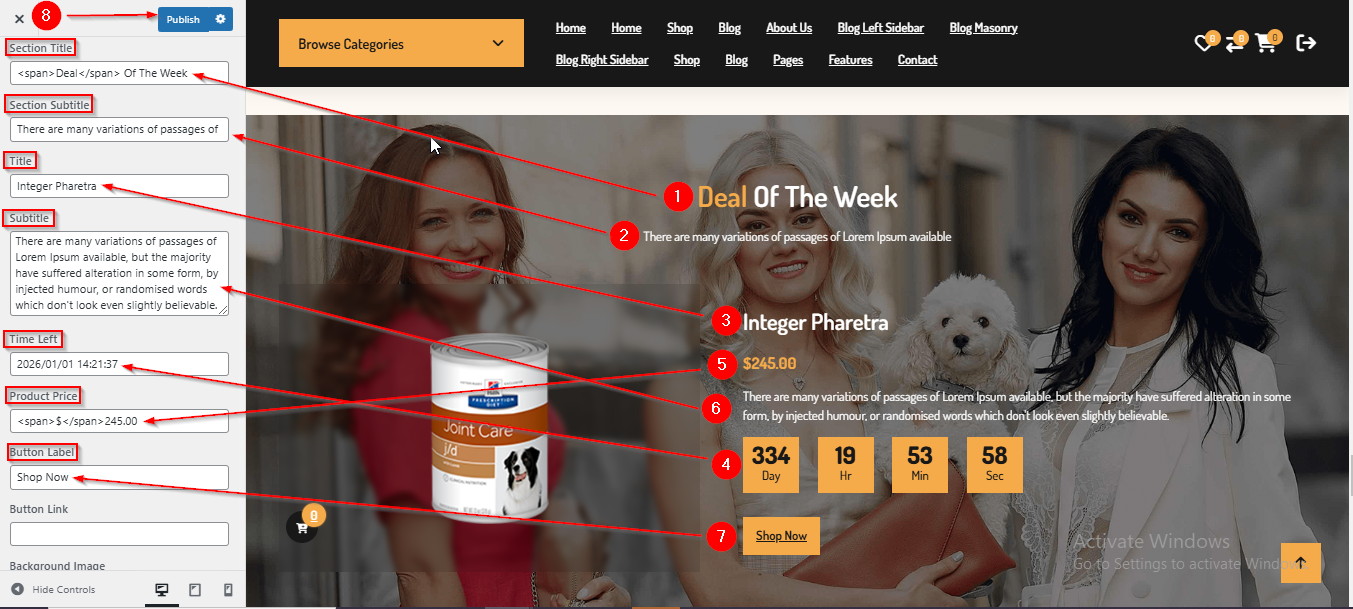The height and width of the screenshot is (609, 1353).
Task: Open the Pages menu item
Action: (x=788, y=60)
